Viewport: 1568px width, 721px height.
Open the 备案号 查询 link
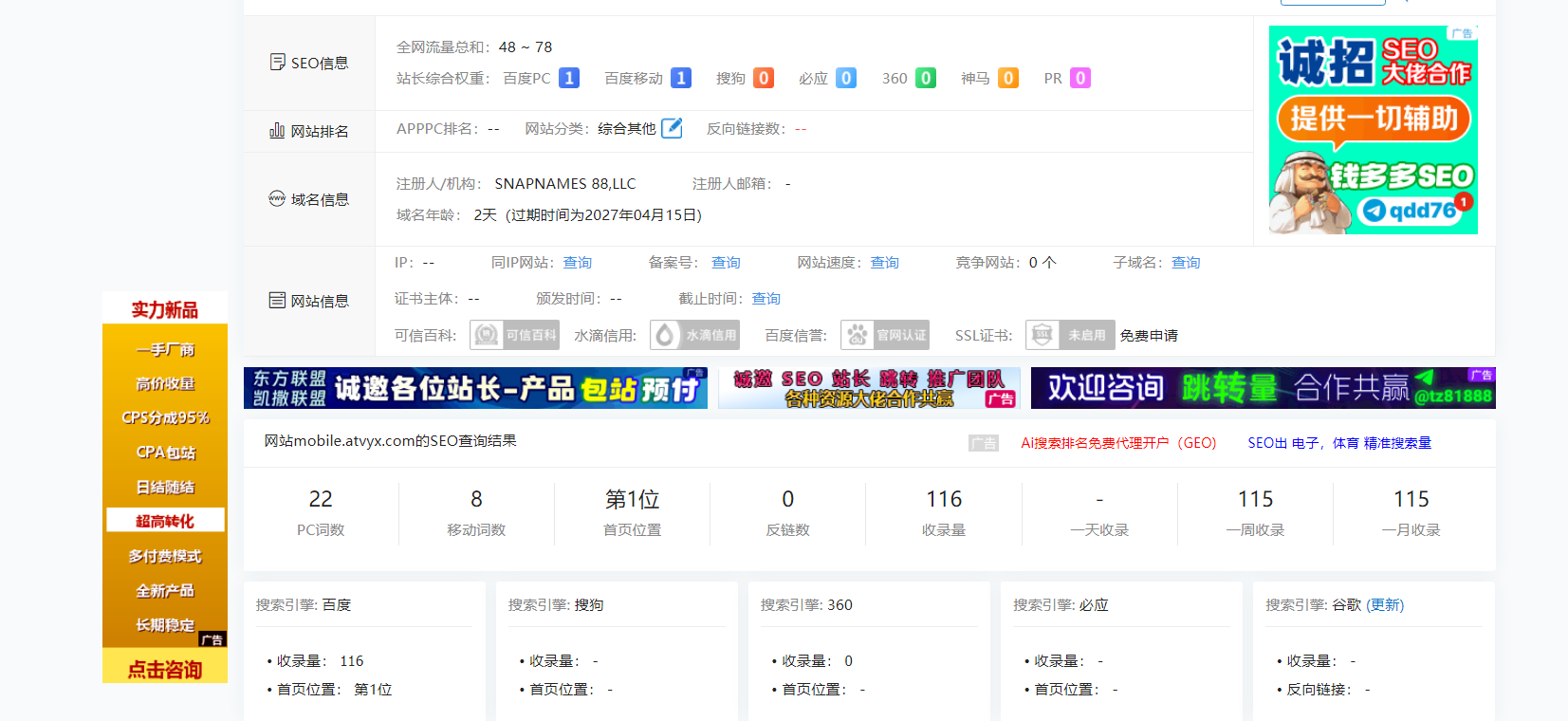[x=727, y=263]
